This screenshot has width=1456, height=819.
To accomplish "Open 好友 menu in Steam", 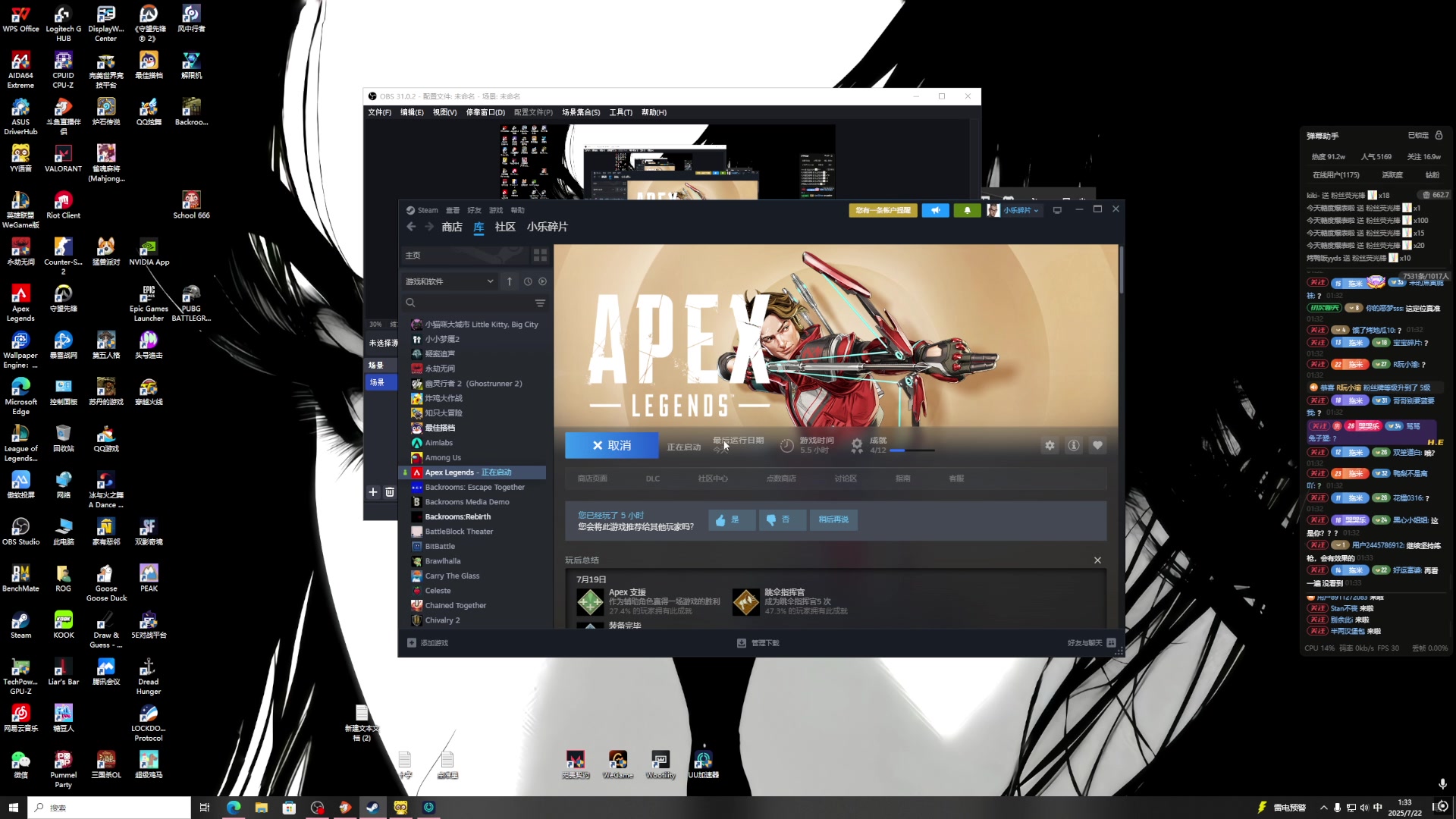I will pos(475,210).
